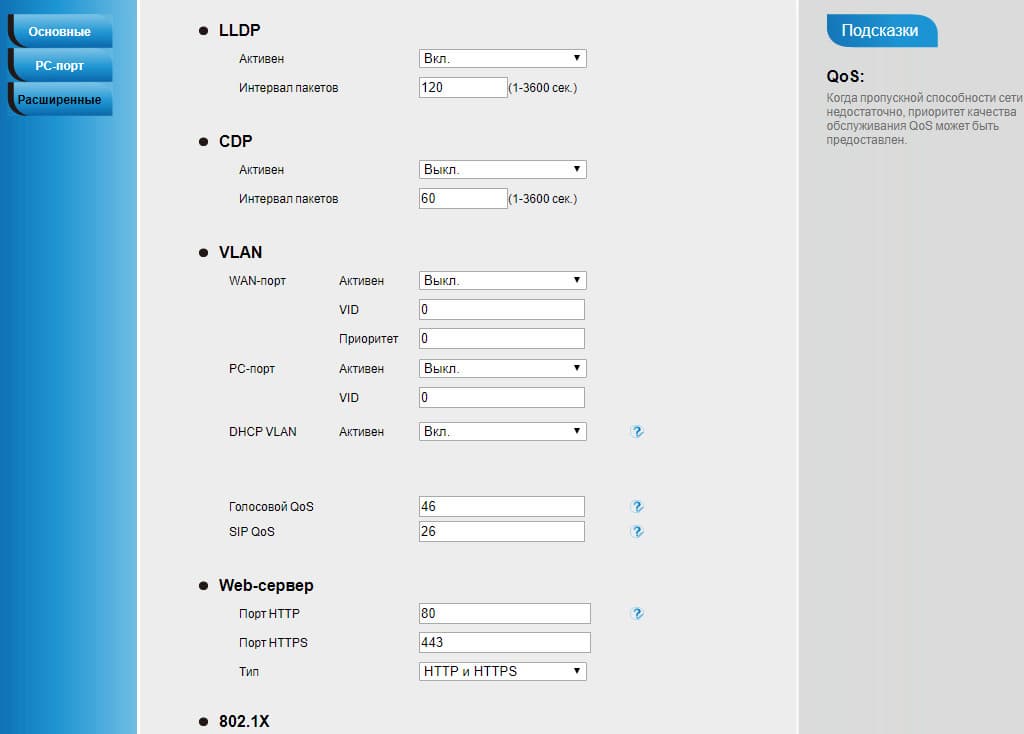Viewport: 1024px width, 734px height.
Task: Click help icon beside SIP QoS field
Action: pyautogui.click(x=637, y=532)
